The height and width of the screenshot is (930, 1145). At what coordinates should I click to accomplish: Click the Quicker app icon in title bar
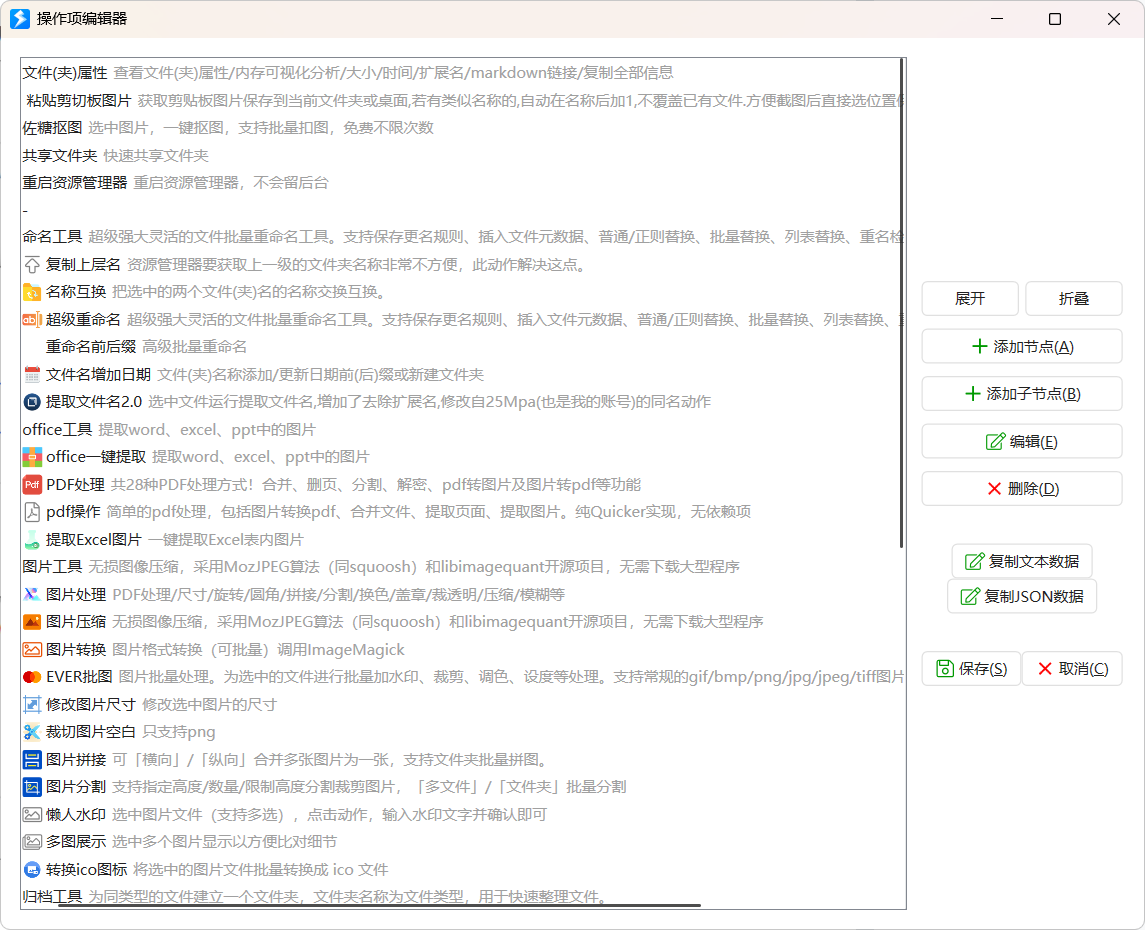20,19
